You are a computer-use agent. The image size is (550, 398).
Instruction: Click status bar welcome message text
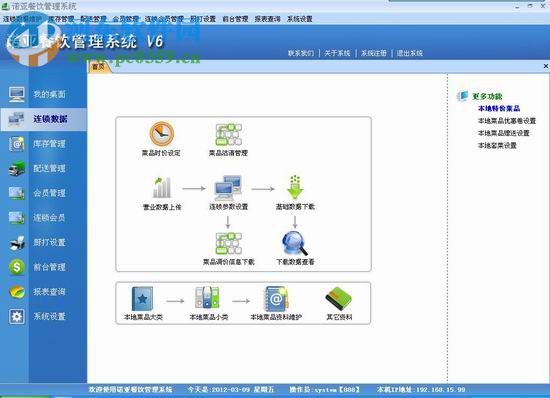click(130, 390)
